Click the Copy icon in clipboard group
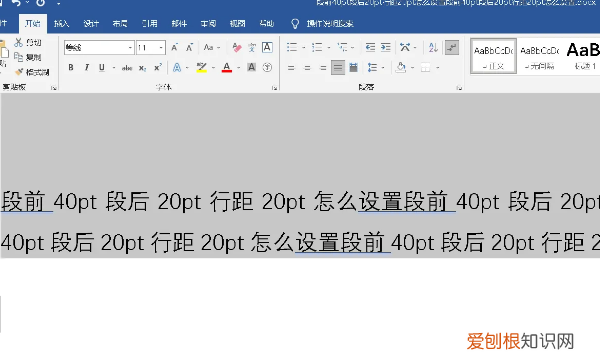The height and width of the screenshot is (360, 600). pos(18,57)
